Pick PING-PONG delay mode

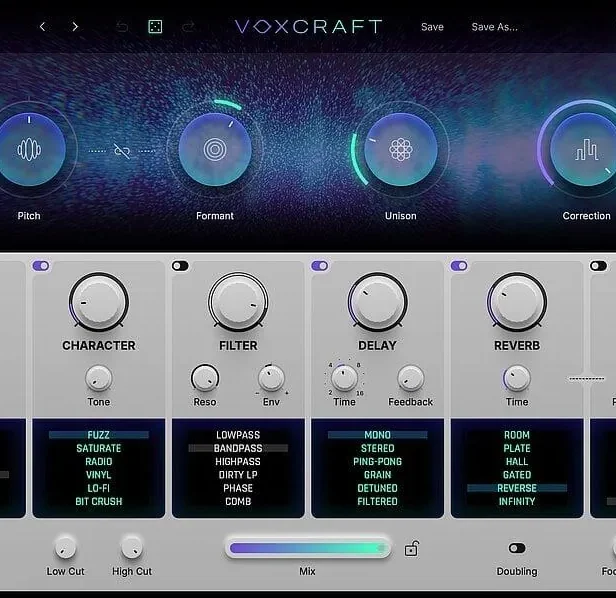click(378, 462)
